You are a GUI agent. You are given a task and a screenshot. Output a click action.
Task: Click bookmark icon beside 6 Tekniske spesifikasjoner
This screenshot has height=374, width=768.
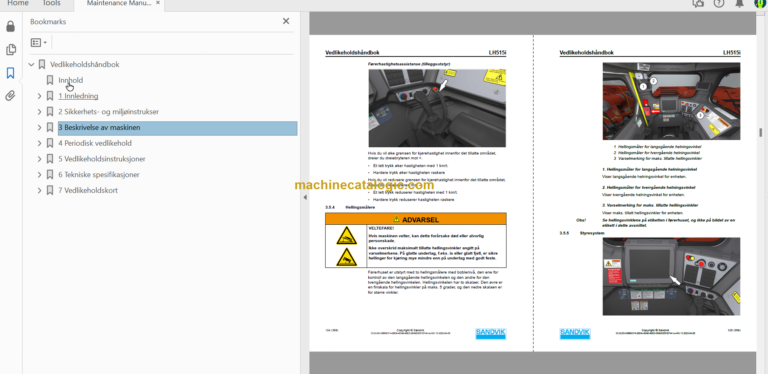pyautogui.click(x=49, y=174)
